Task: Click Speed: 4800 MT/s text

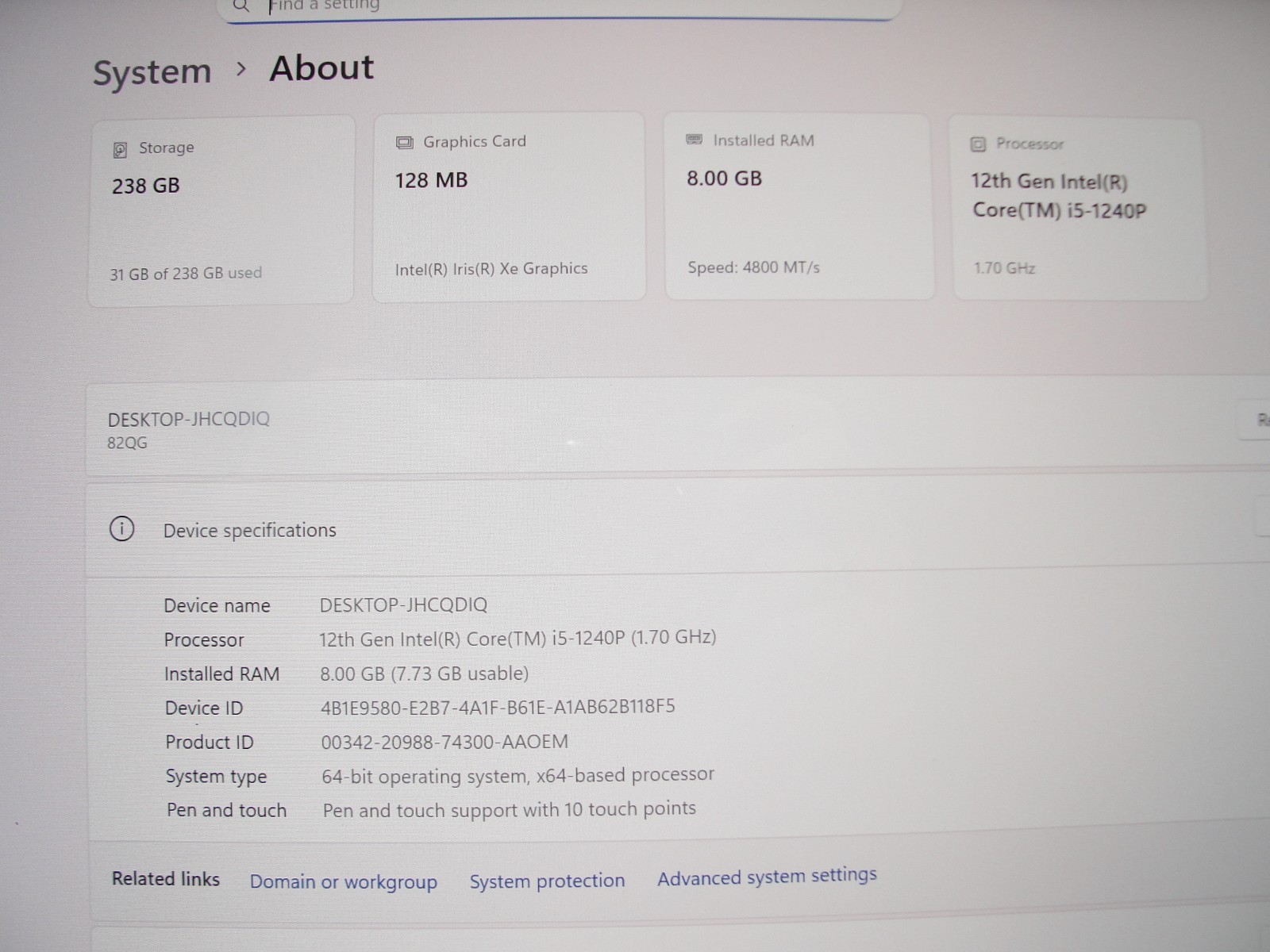Action: 753,267
